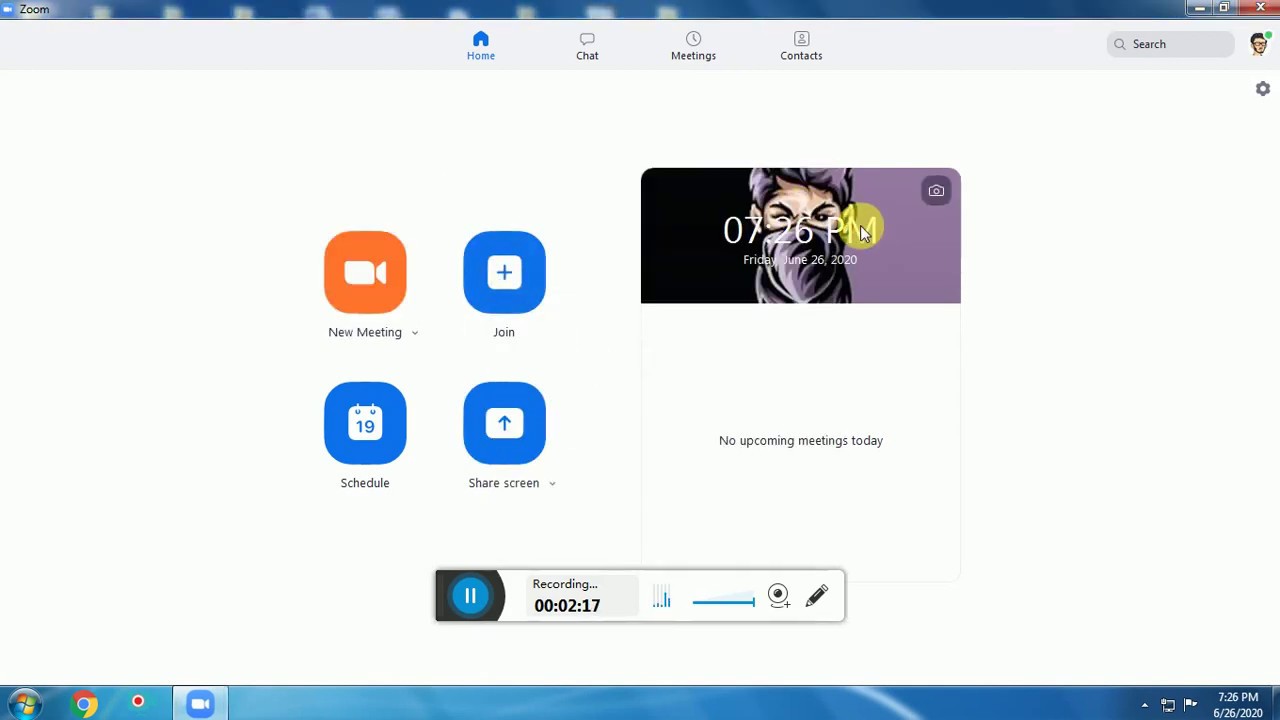Open the Meetings tab
This screenshot has height=720, width=1280.
[x=693, y=45]
